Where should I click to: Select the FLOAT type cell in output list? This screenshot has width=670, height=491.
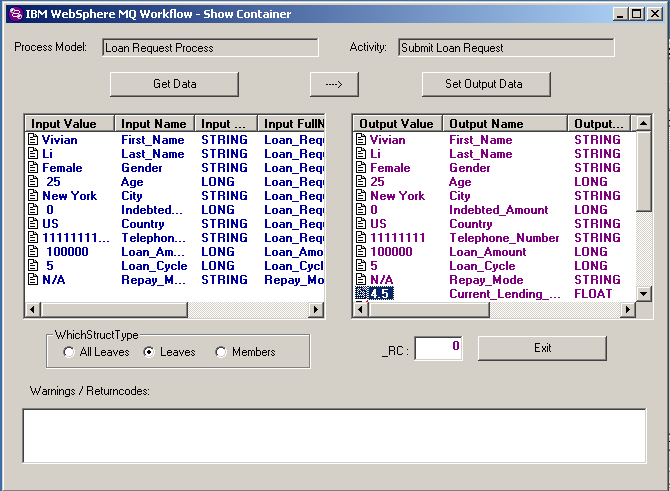coord(593,294)
